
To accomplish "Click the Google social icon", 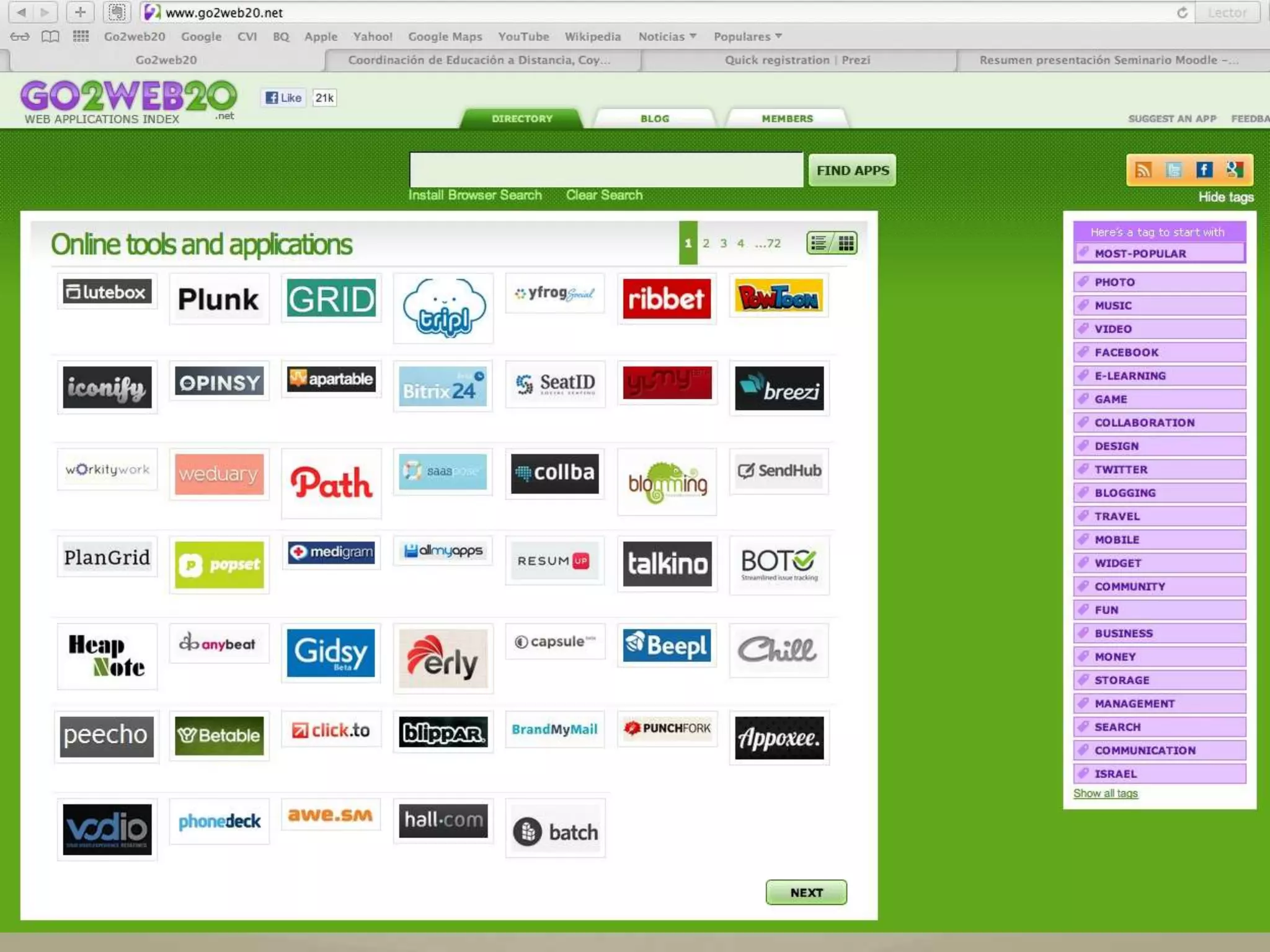I will [x=1235, y=170].
